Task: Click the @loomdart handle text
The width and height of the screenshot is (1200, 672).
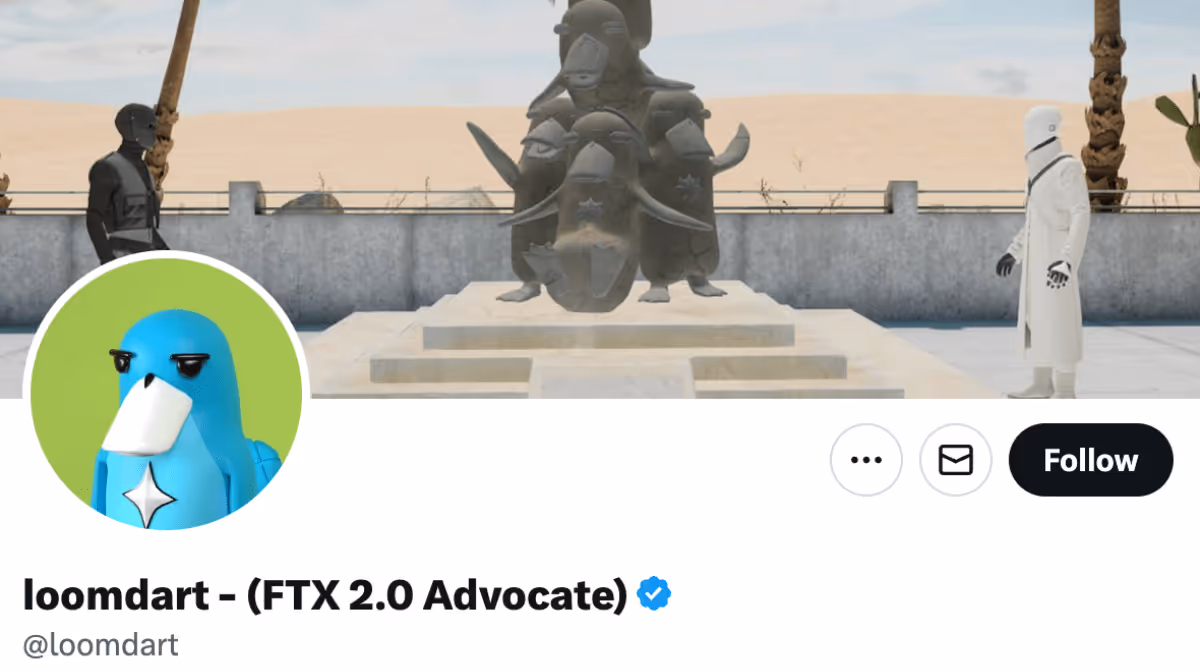Action: pyautogui.click(x=101, y=645)
